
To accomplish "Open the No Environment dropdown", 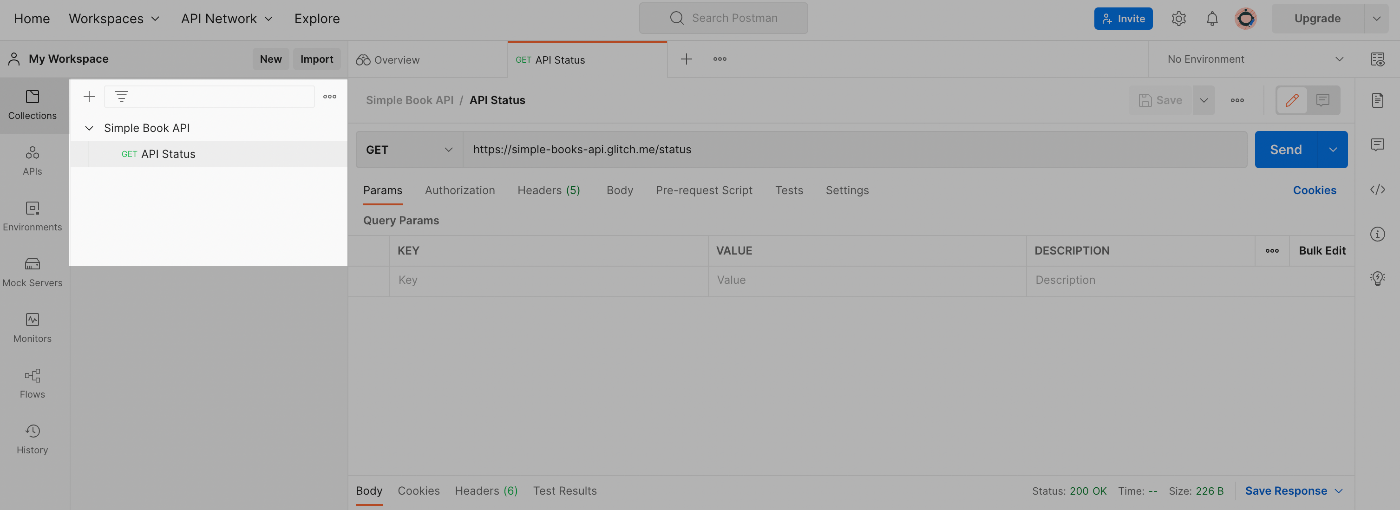I will click(x=1256, y=59).
